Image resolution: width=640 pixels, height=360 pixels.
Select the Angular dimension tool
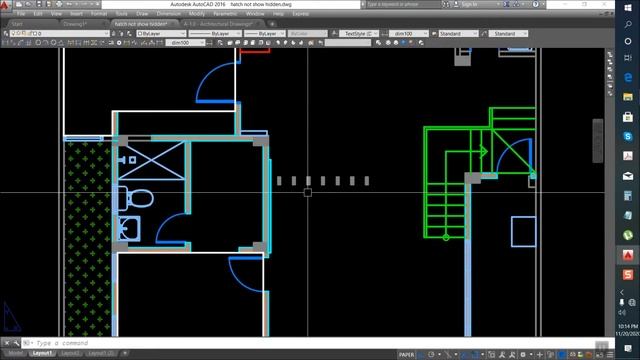coord(60,43)
